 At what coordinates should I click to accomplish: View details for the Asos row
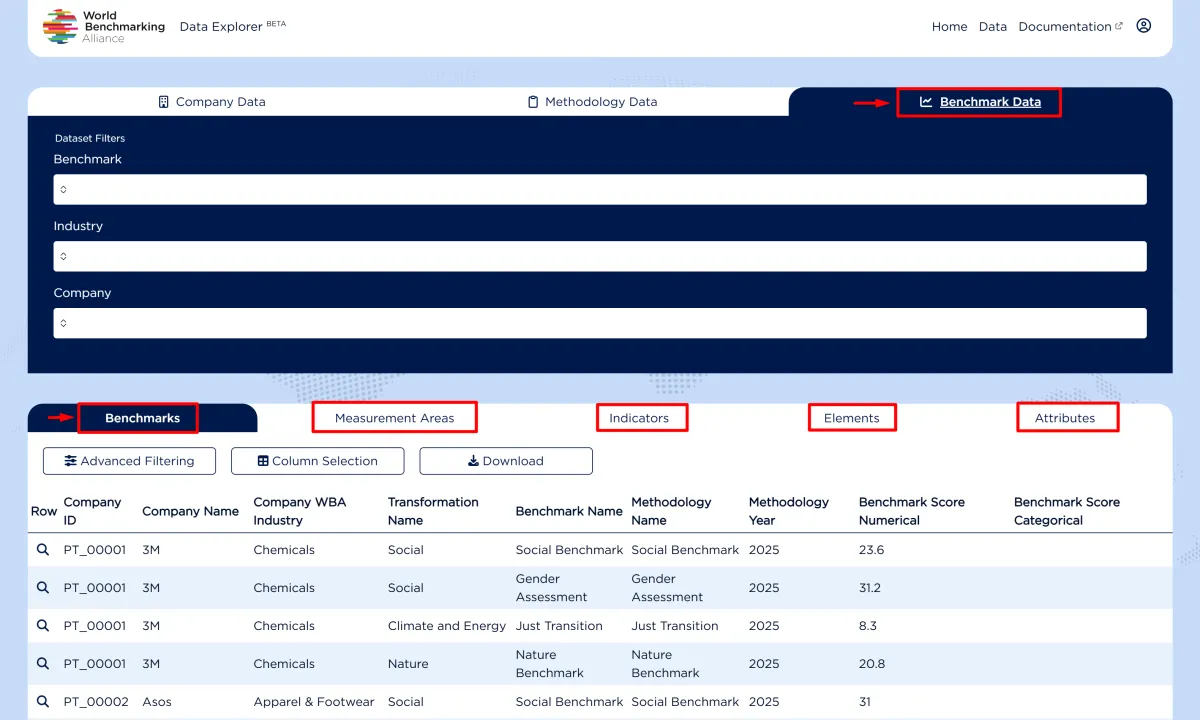tap(43, 702)
